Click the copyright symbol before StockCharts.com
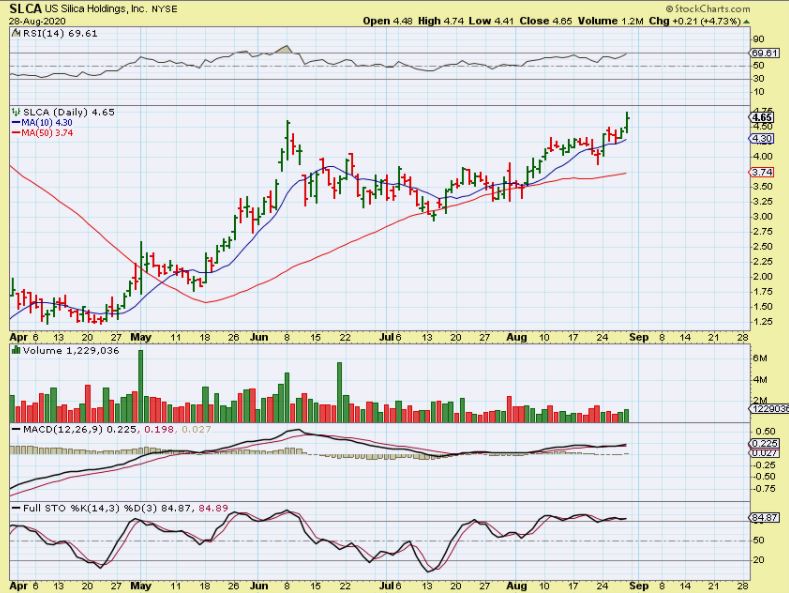Image resolution: width=789 pixels, height=593 pixels. [x=669, y=9]
